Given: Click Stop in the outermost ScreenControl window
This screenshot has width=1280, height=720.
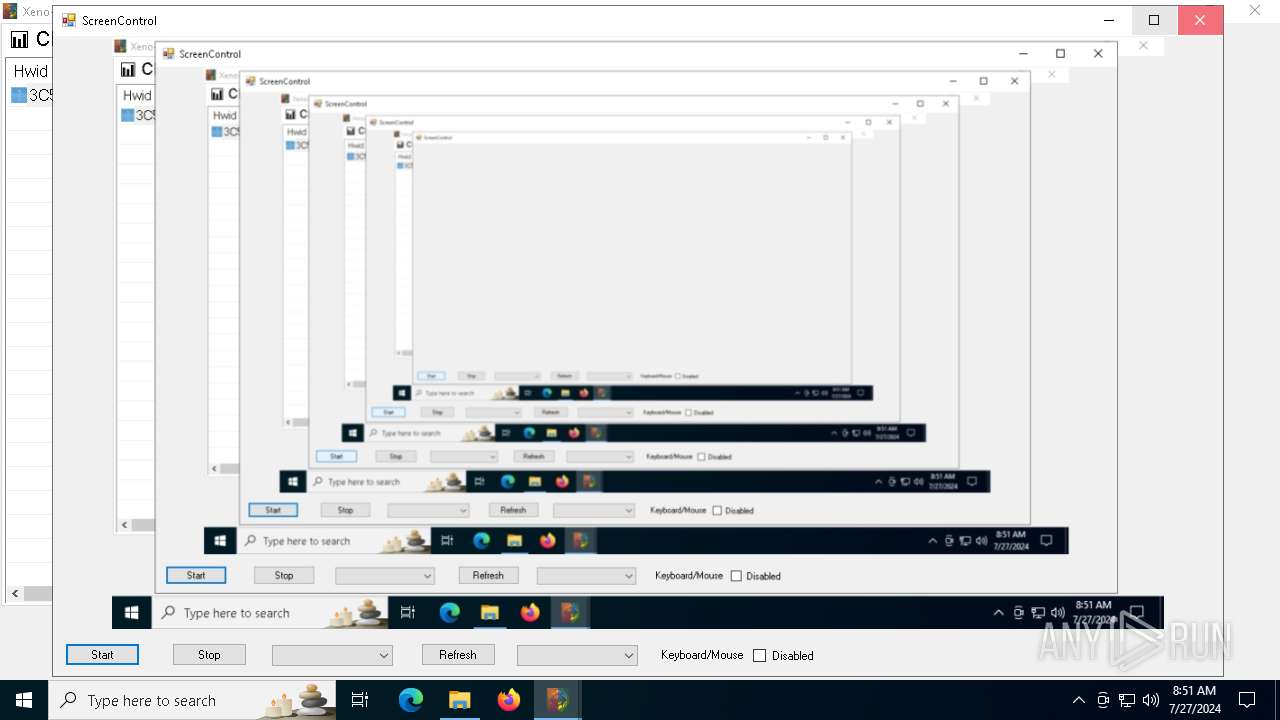Looking at the screenshot, I should (x=209, y=655).
